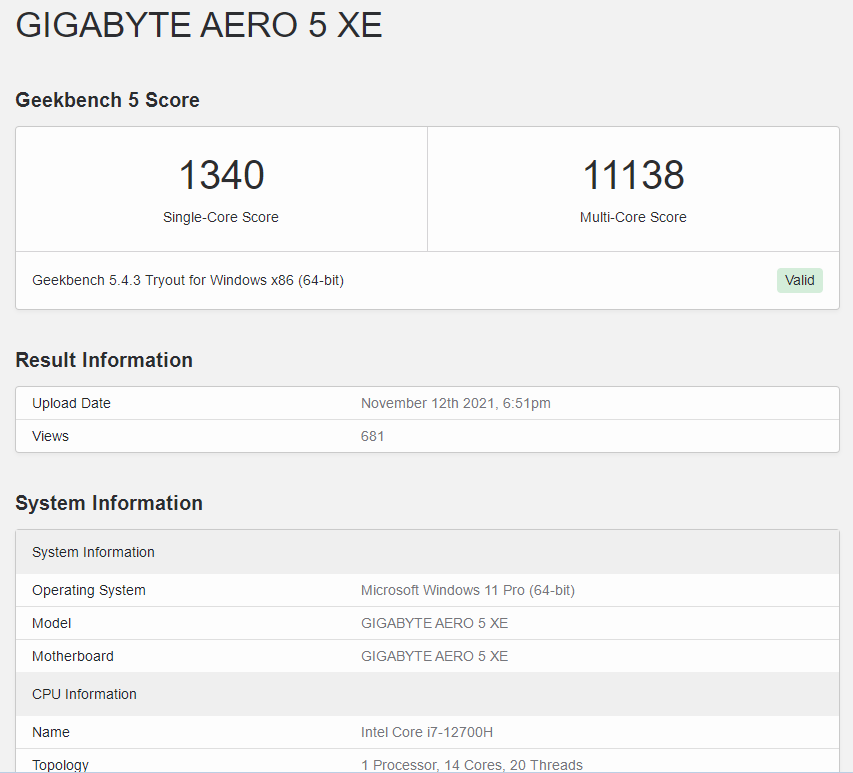Click the Upload Date row label

click(71, 403)
